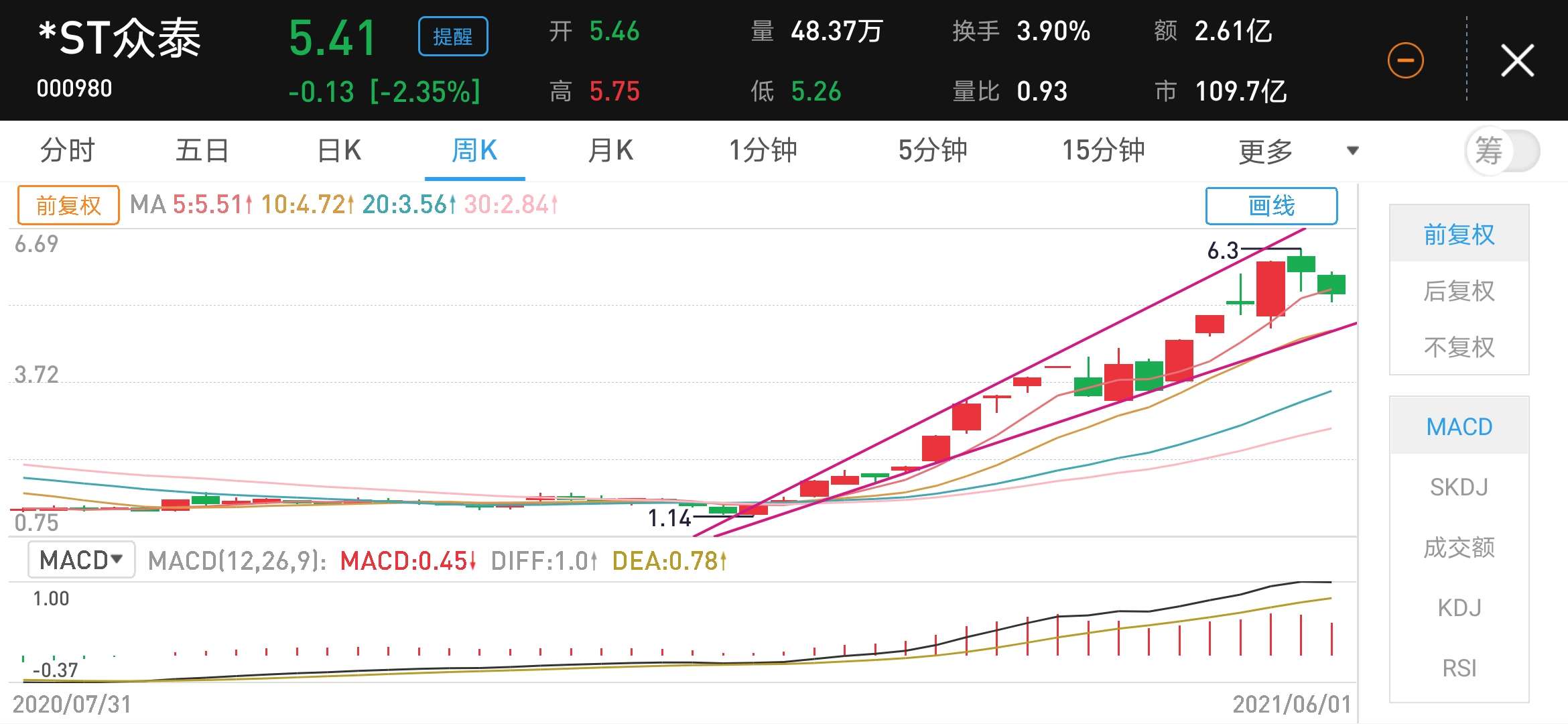
Task: Open the MACD indicator dropdown selector
Action: point(81,560)
